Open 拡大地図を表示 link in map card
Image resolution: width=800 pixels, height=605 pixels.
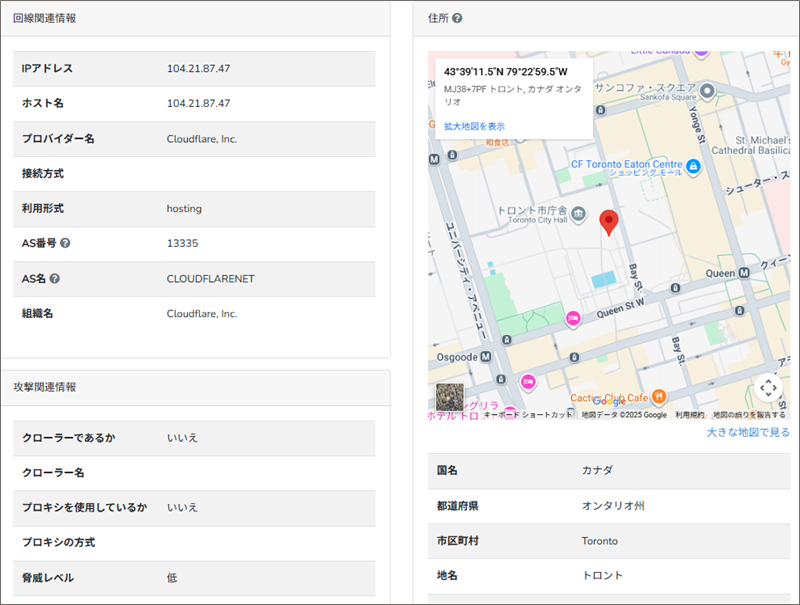[x=474, y=126]
